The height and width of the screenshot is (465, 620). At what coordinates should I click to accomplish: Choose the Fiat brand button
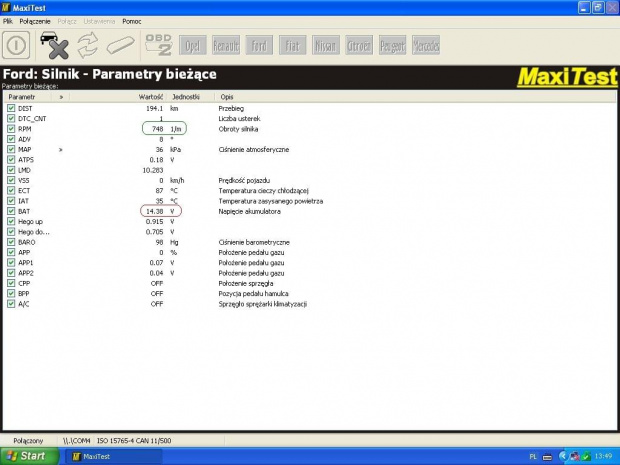(292, 45)
